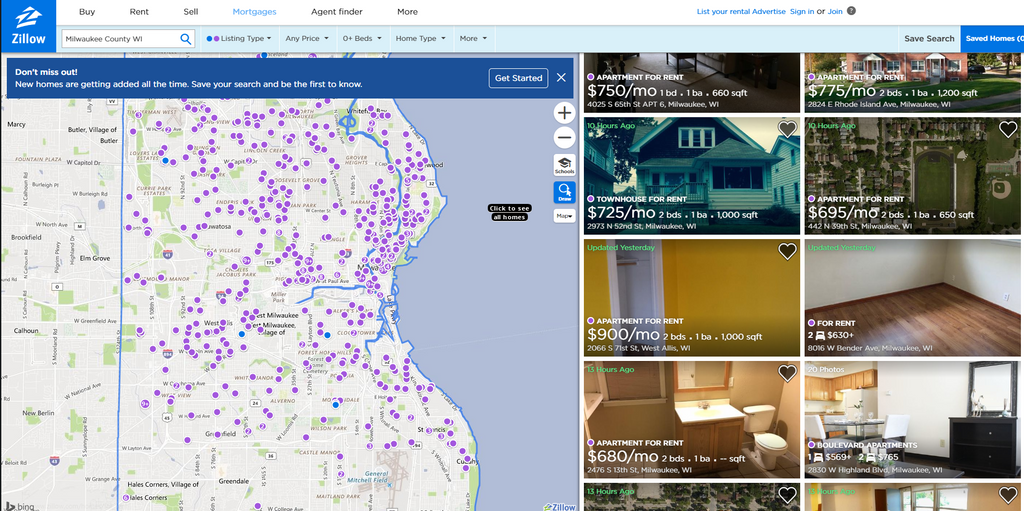The width and height of the screenshot is (1024, 511).
Task: Click the Advertise link
Action: pyautogui.click(x=769, y=12)
